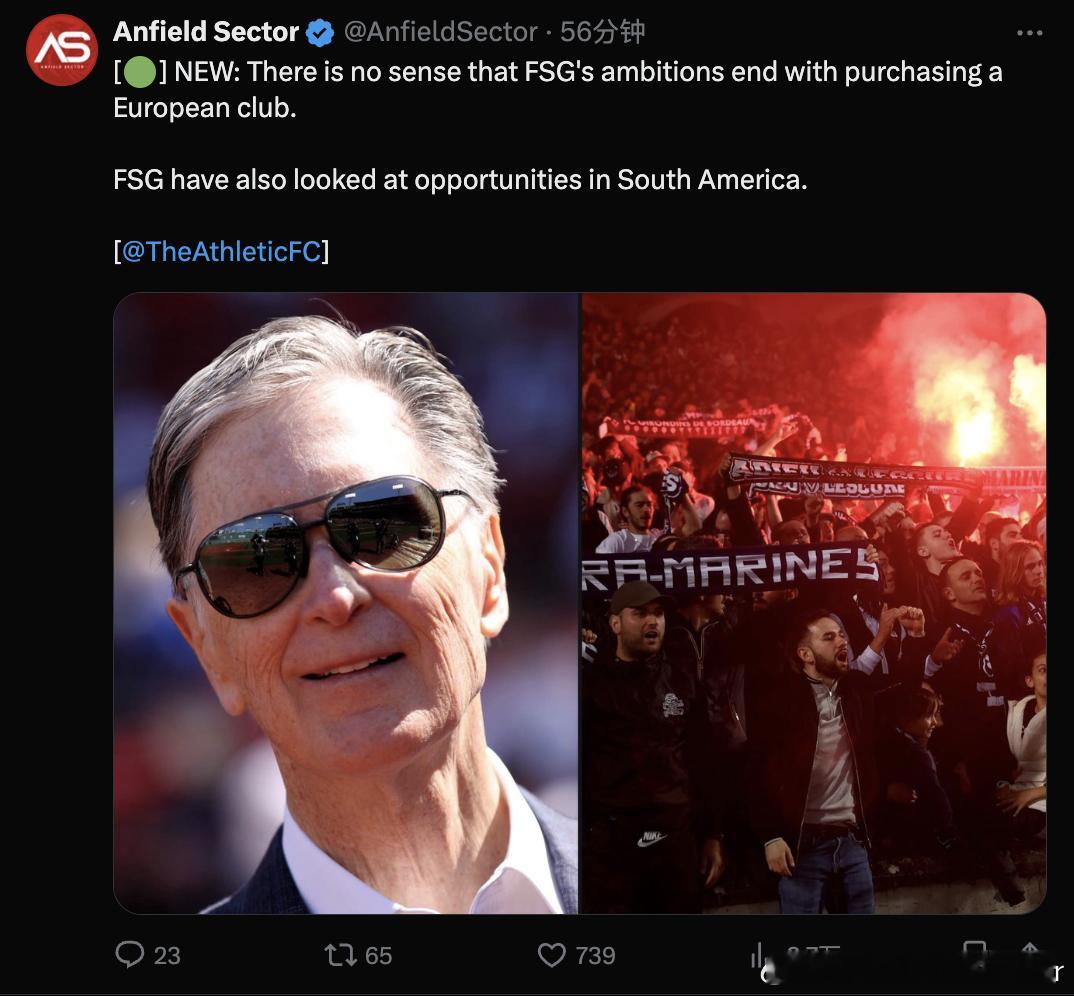This screenshot has height=996, width=1074.
Task: Open the photo of man in sunglasses
Action: pyautogui.click(x=346, y=603)
